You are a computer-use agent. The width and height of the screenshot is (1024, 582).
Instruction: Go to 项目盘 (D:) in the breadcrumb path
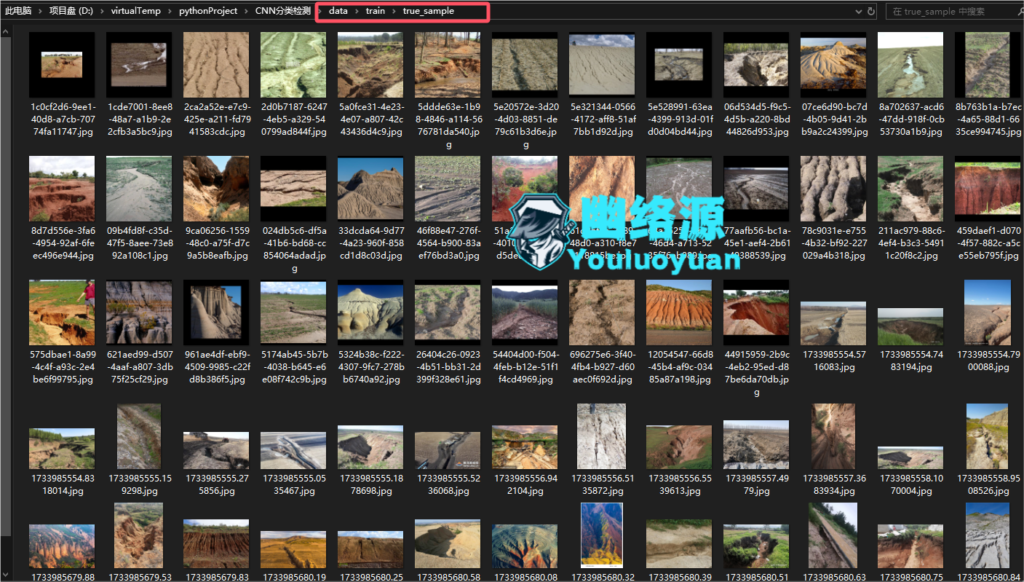[x=71, y=11]
